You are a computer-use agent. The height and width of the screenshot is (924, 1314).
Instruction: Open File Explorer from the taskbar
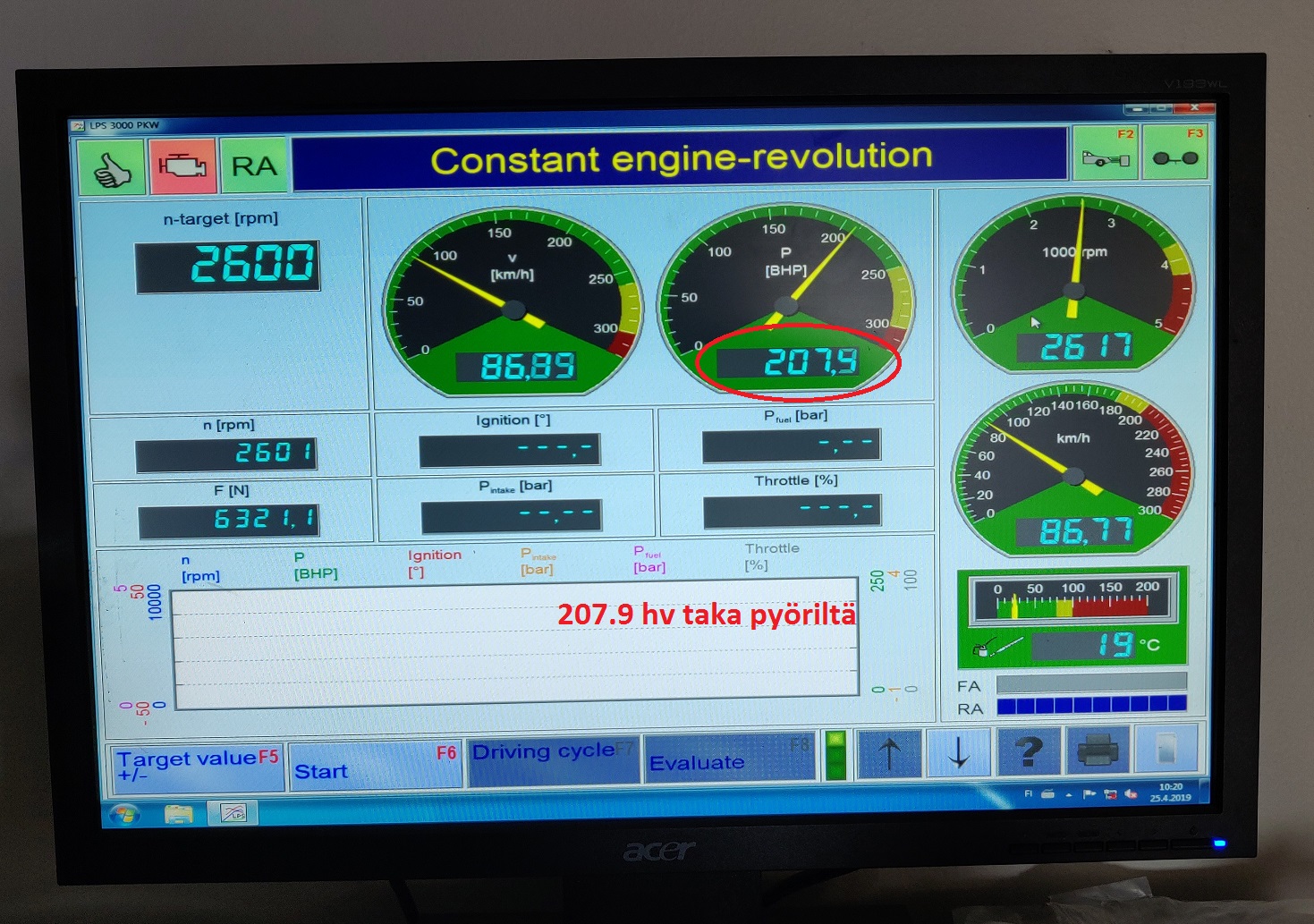[x=179, y=813]
